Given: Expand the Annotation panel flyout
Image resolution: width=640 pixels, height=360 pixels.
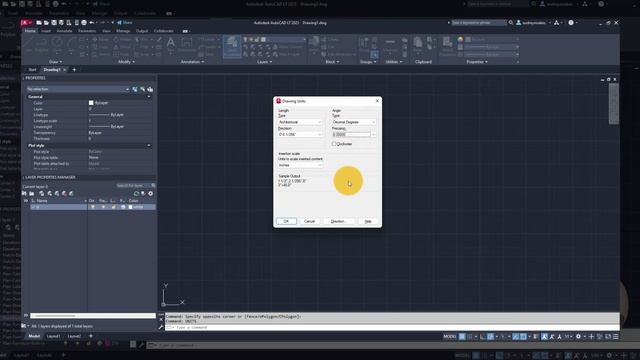Looking at the screenshot, I should 192,62.
